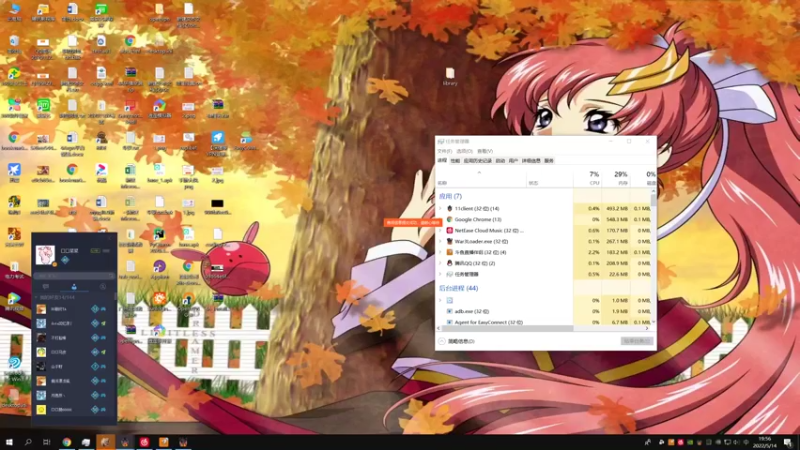Open the friends list tab icon in friend panel

(x=74, y=287)
